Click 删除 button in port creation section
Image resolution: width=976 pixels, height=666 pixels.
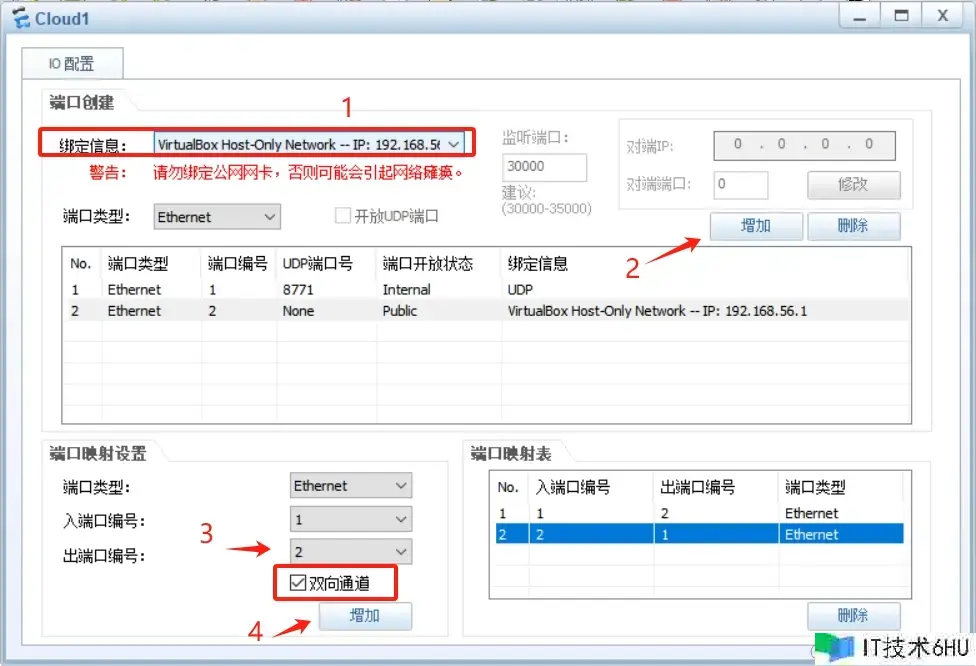pos(853,226)
